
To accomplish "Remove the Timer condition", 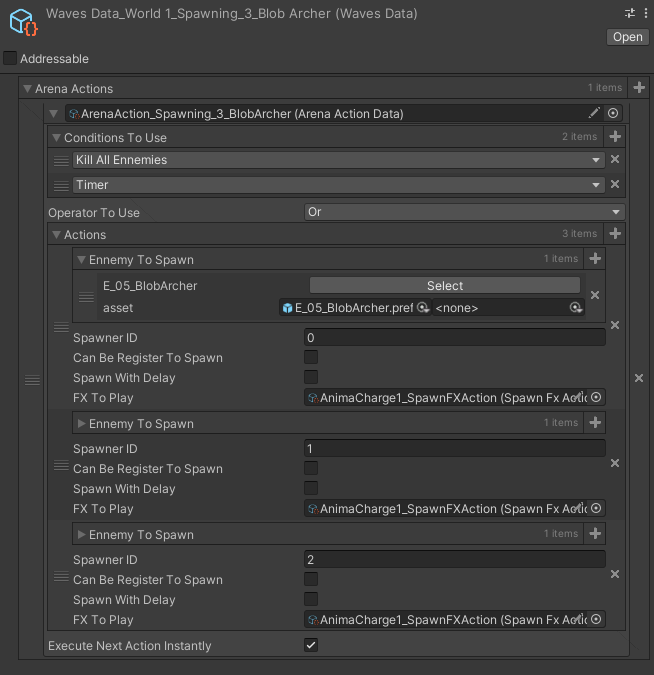I will point(615,184).
